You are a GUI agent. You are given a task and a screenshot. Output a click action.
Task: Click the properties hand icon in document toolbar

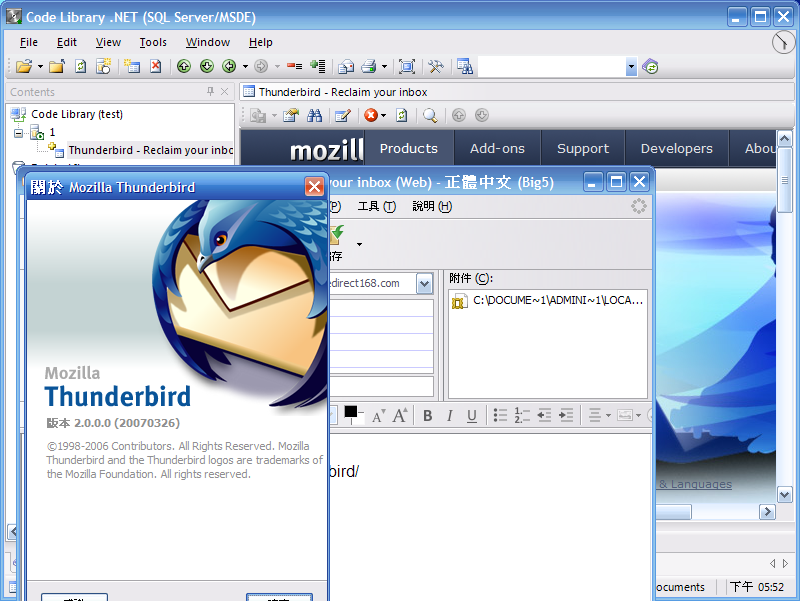[x=291, y=115]
